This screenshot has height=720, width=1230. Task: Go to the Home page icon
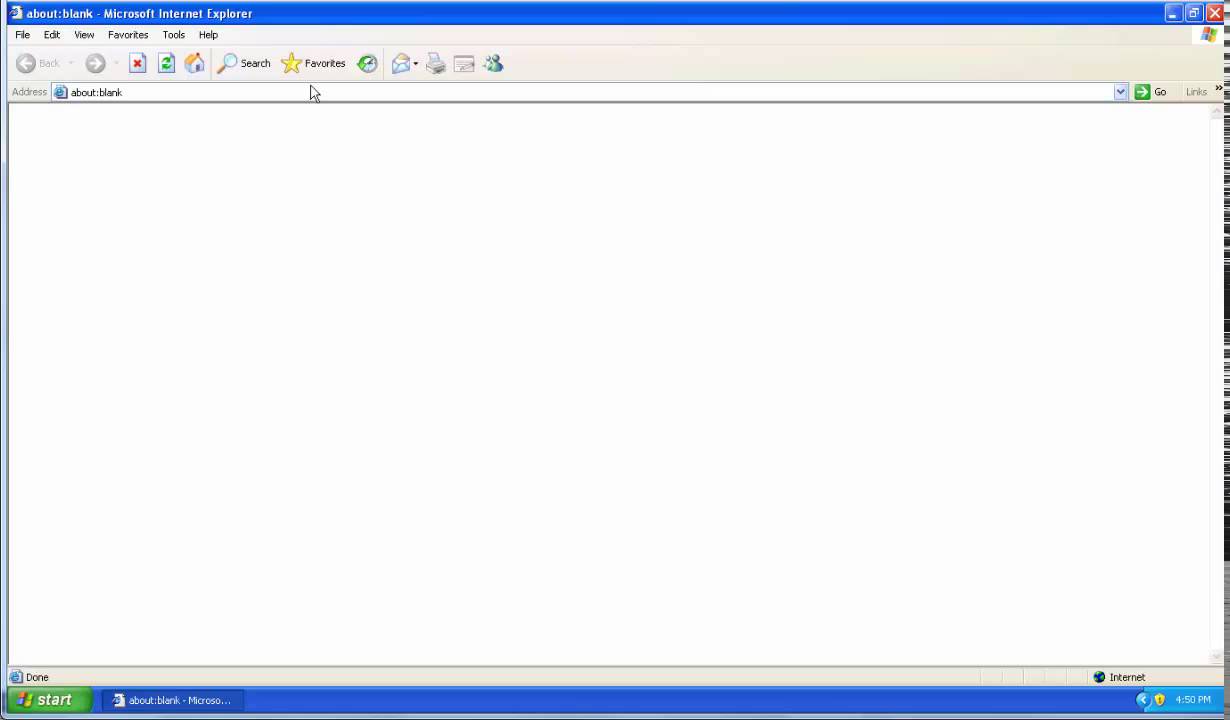pyautogui.click(x=195, y=63)
